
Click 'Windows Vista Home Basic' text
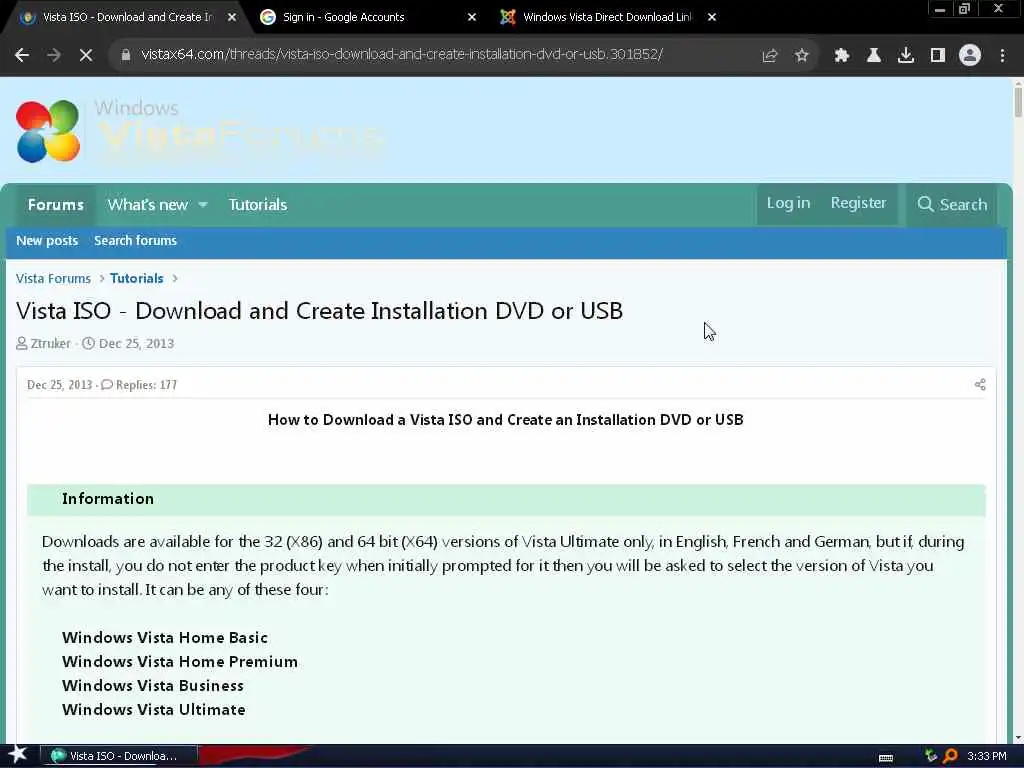(x=165, y=638)
